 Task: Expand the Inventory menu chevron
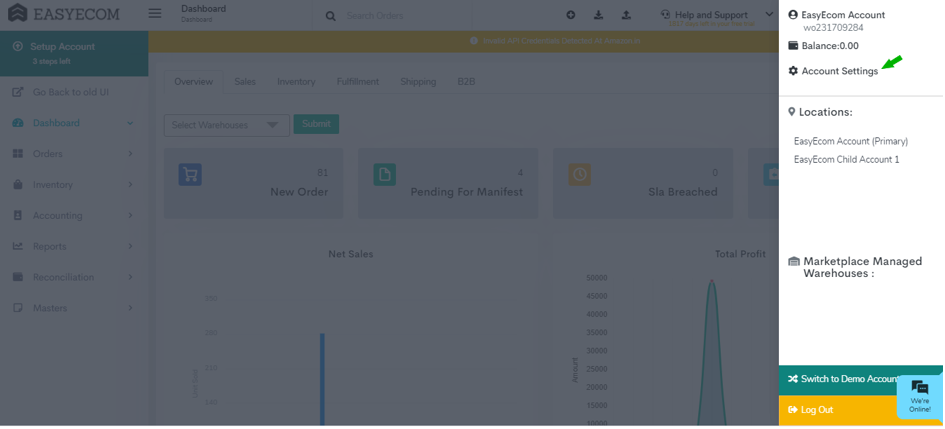click(130, 184)
